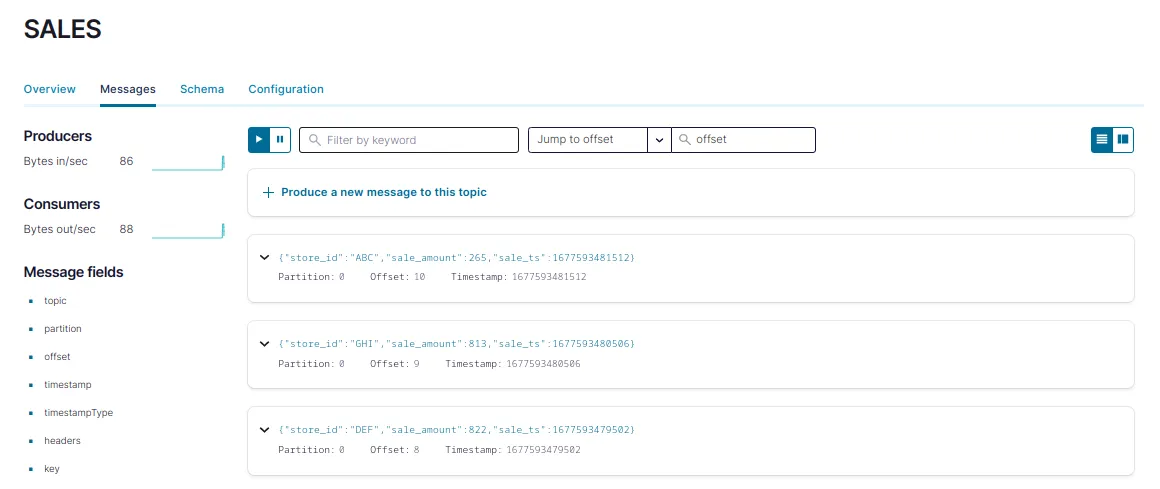Expand the store_id GHI message
The width and height of the screenshot is (1160, 489).
click(x=264, y=344)
